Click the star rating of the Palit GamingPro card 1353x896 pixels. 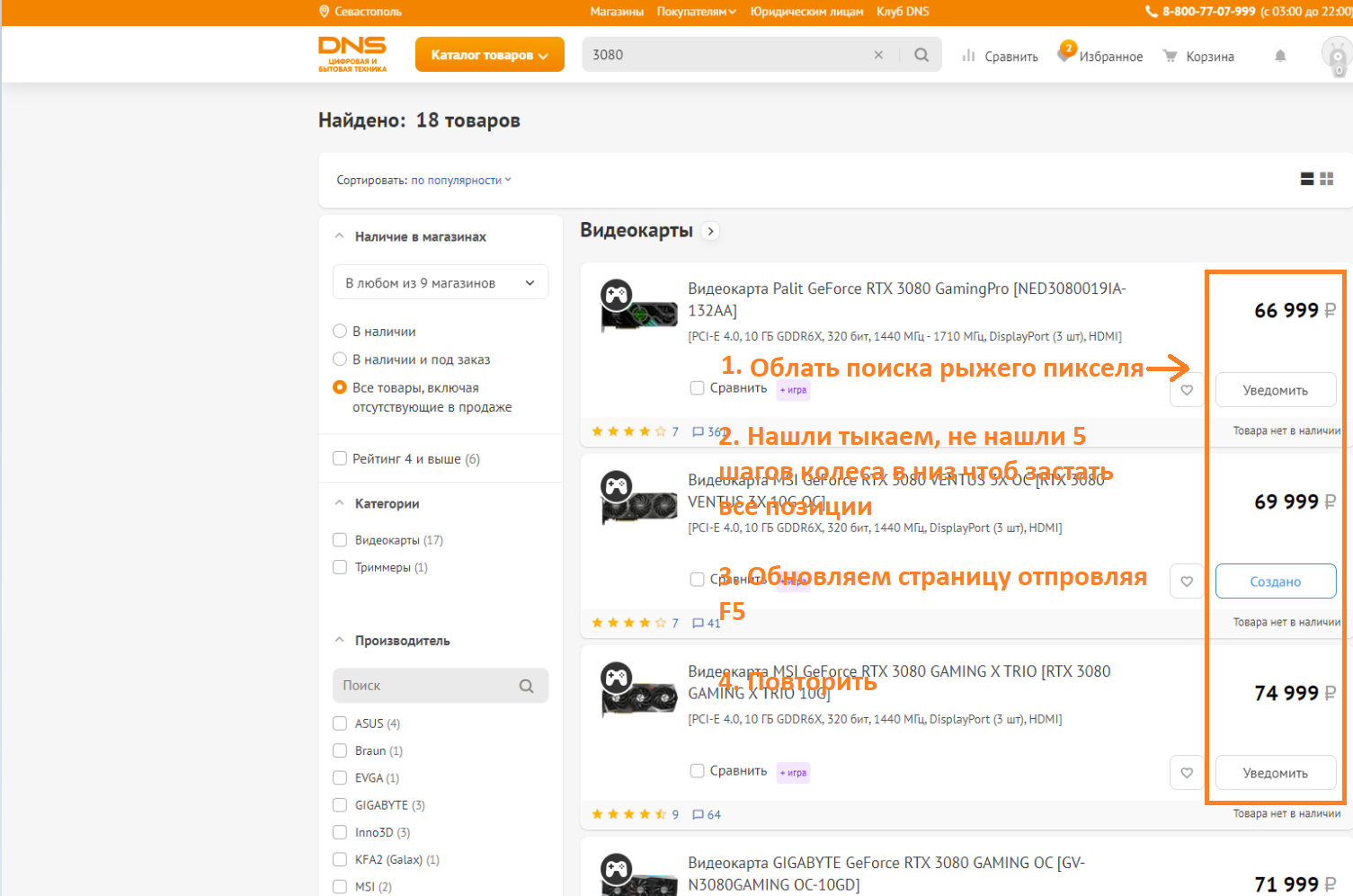point(628,431)
